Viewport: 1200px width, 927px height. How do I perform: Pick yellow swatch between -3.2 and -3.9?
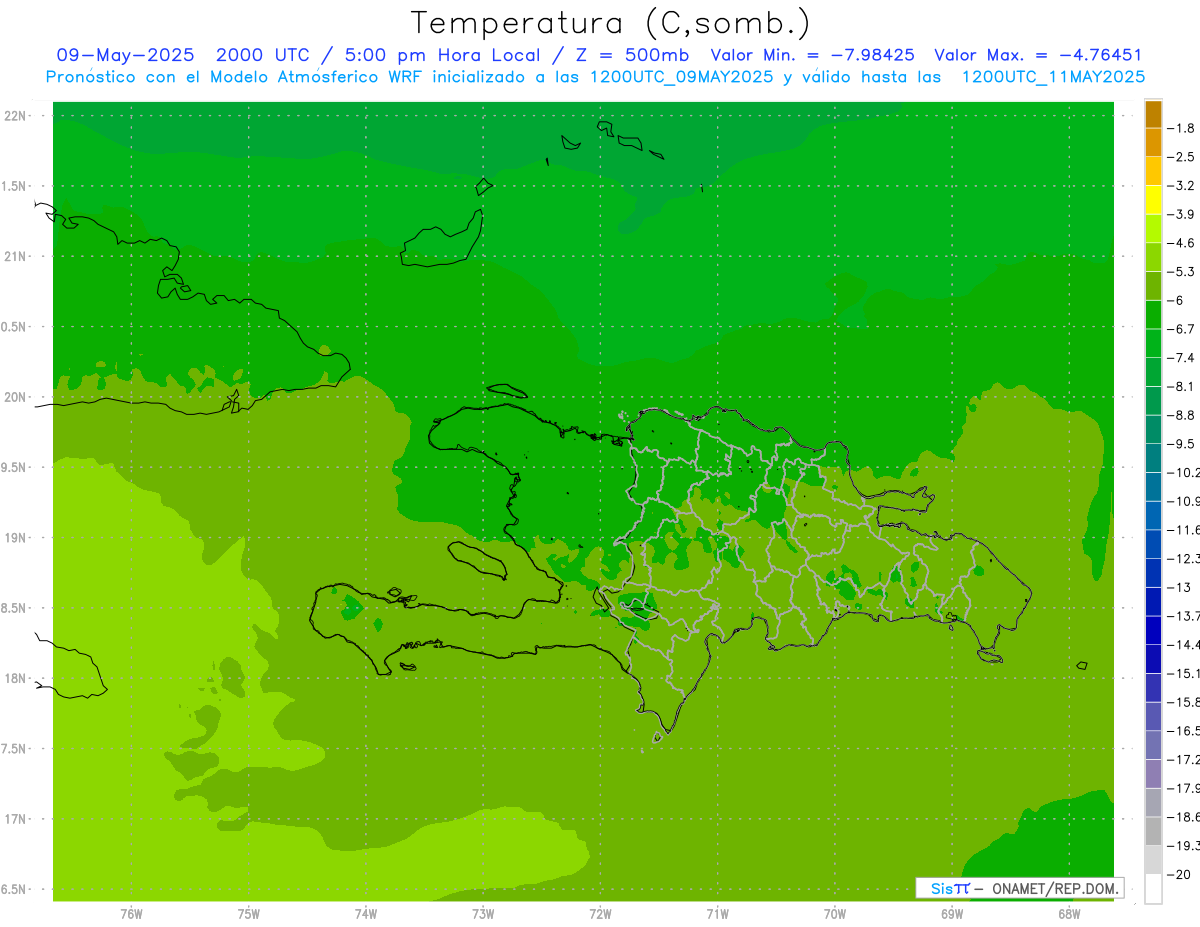1153,200
